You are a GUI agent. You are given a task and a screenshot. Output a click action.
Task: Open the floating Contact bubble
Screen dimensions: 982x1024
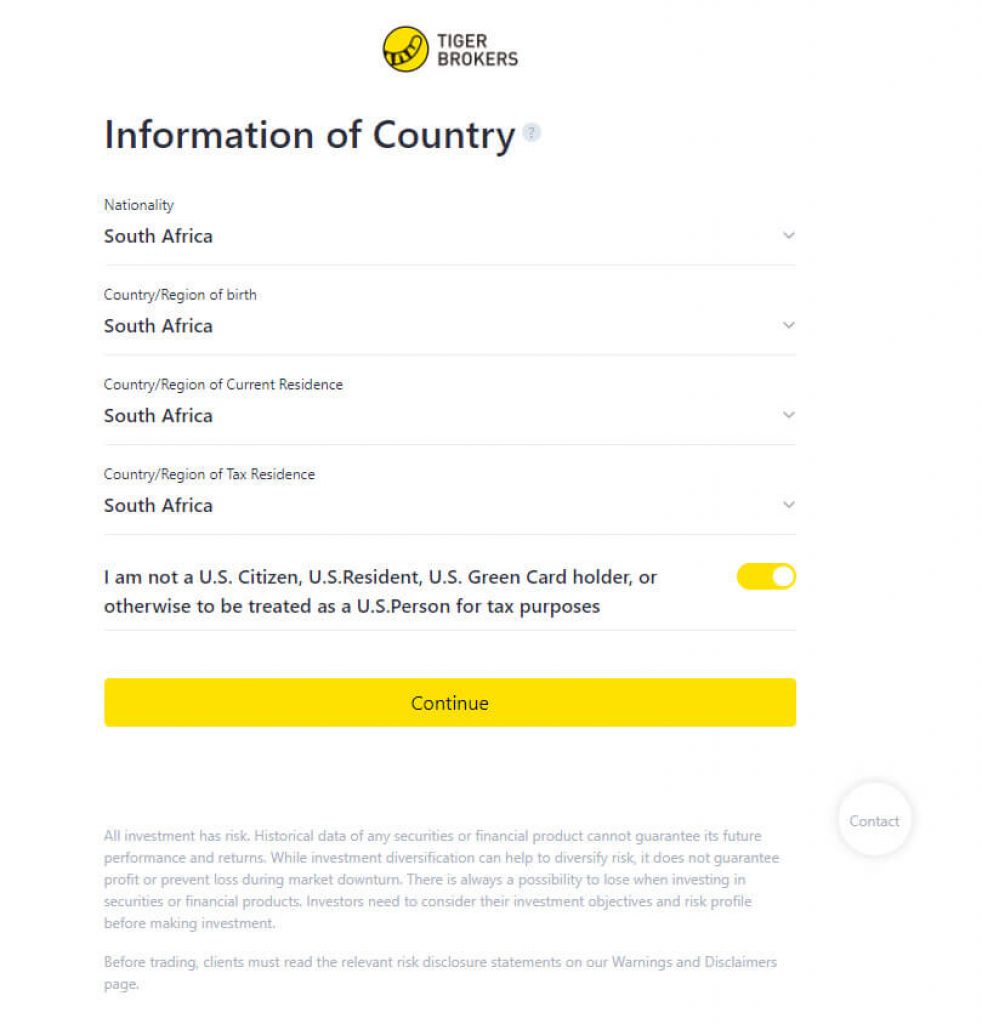(874, 821)
